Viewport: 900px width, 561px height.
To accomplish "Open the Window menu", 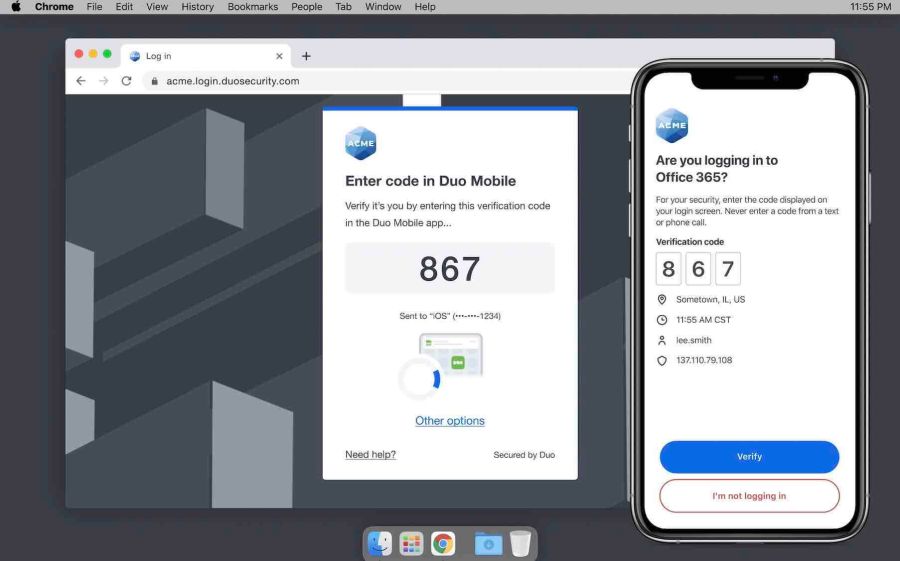I will click(x=383, y=7).
